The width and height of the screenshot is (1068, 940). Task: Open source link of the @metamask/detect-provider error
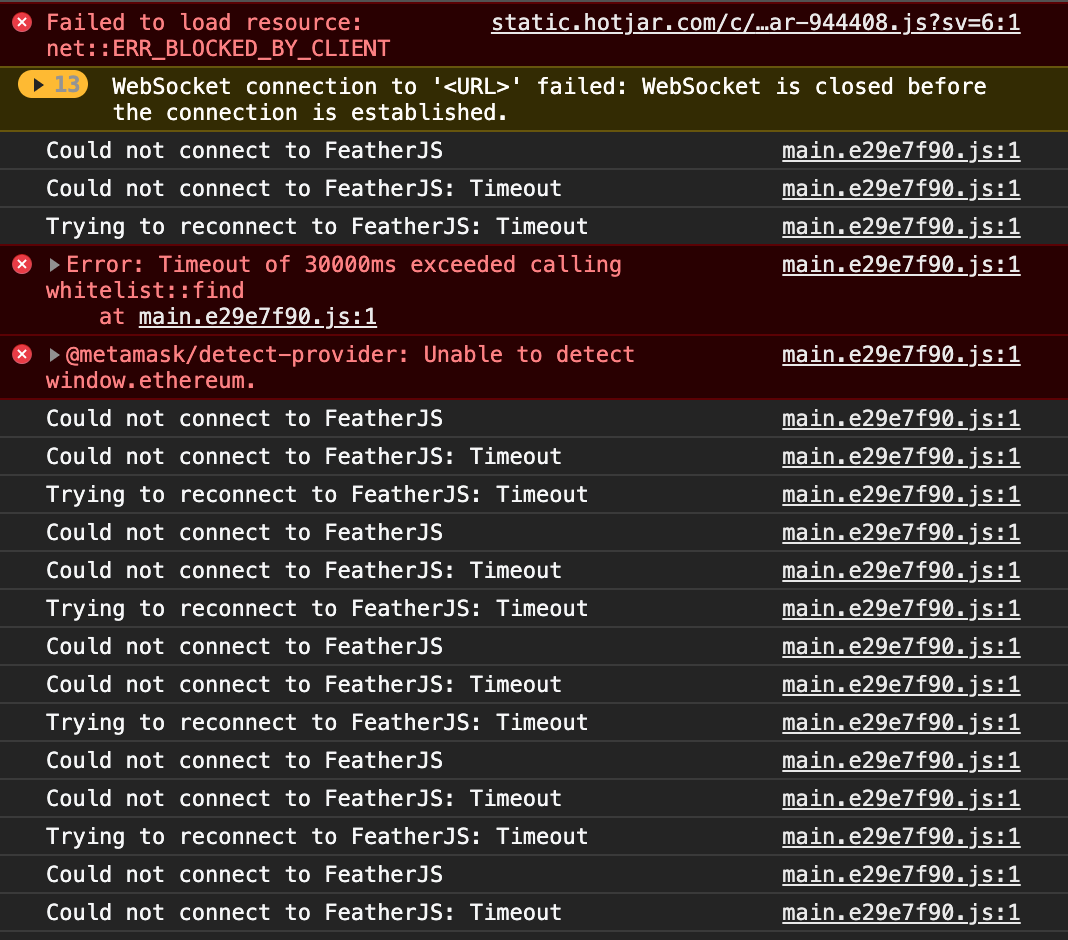[900, 355]
